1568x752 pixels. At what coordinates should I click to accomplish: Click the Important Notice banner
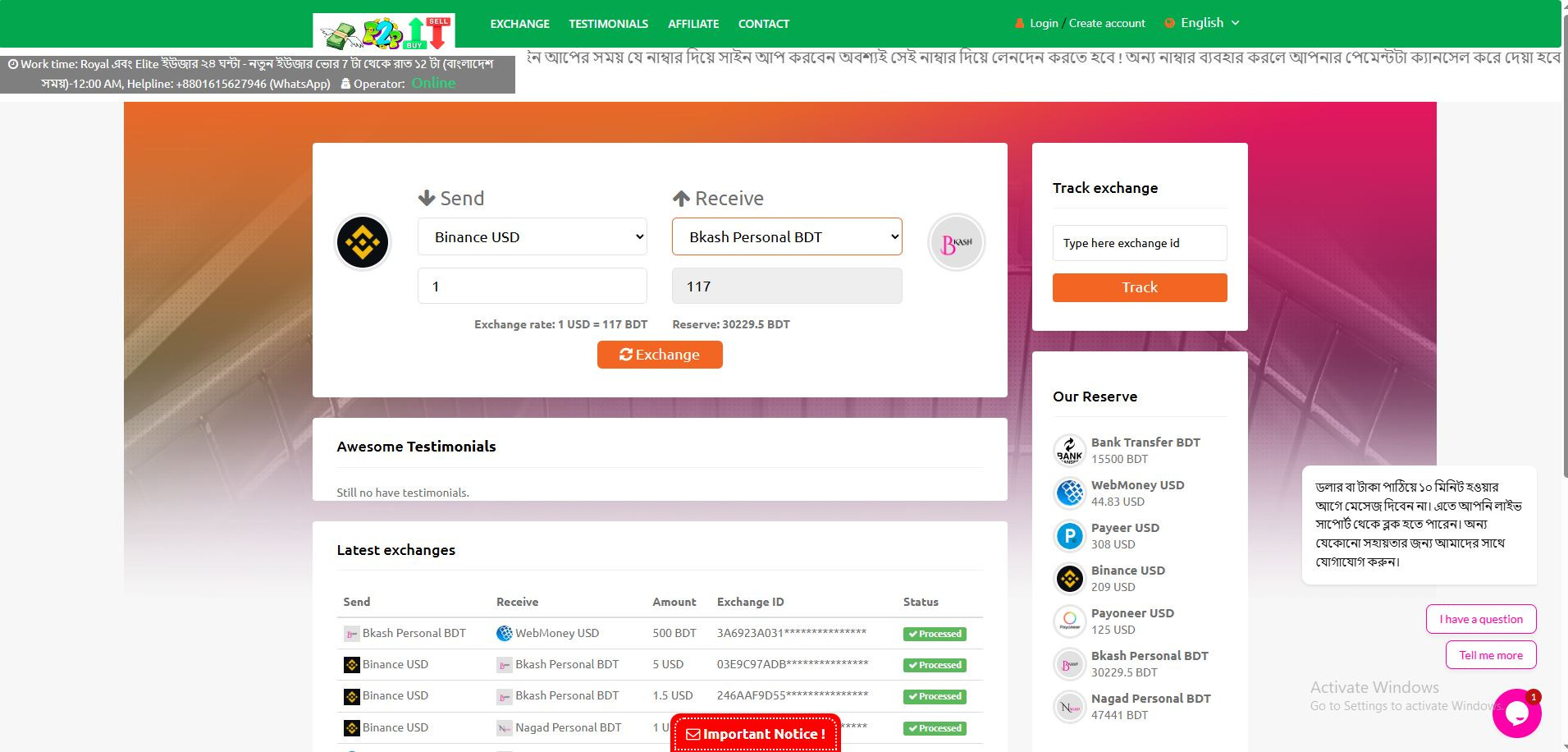[x=756, y=734]
